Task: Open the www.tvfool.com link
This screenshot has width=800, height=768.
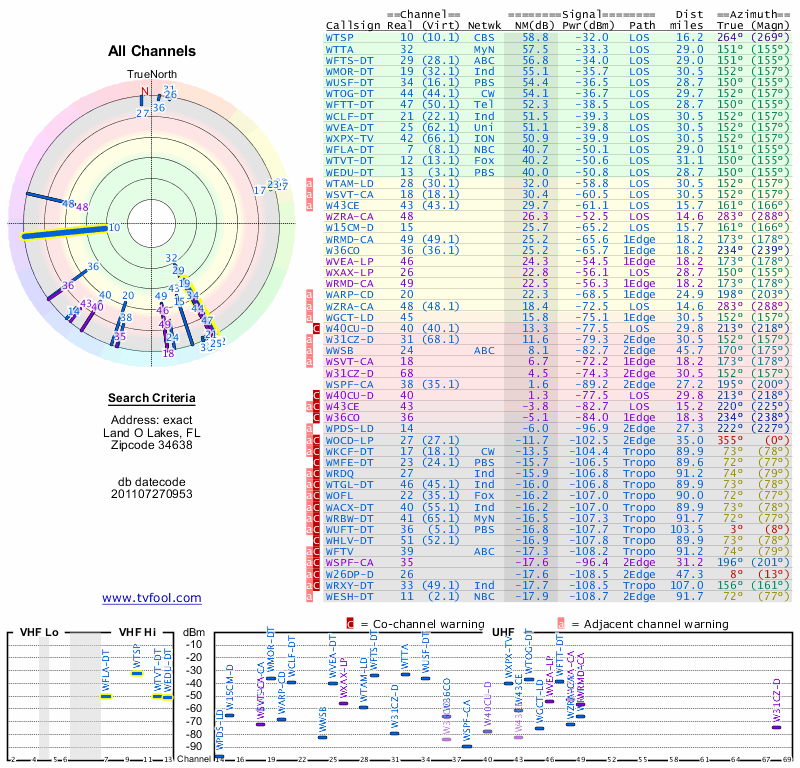Action: [152, 598]
